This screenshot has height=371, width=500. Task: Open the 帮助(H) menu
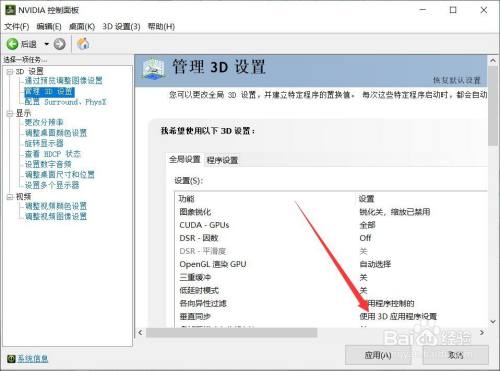[x=161, y=27]
